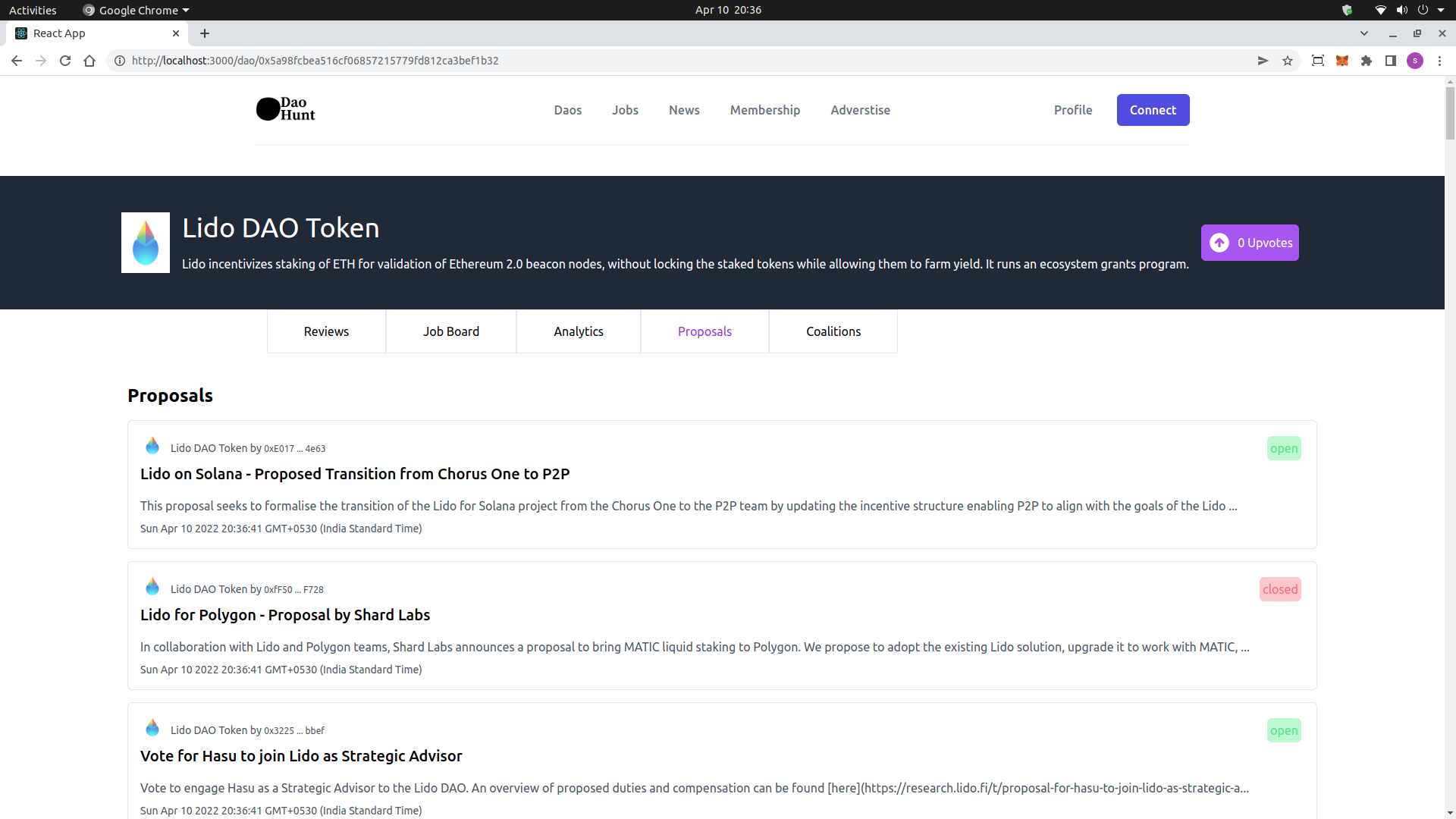The height and width of the screenshot is (819, 1456).
Task: Click open badge on Hasu proposal
Action: coord(1284,730)
